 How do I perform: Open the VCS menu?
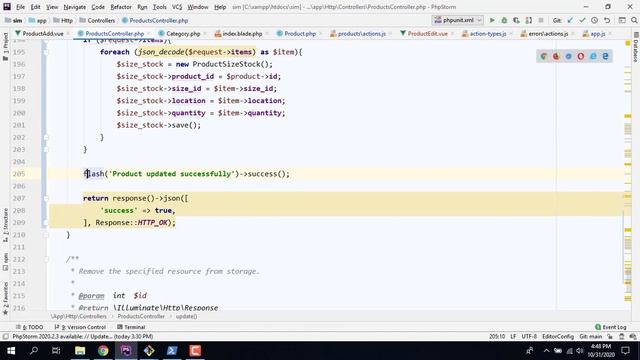(177, 7)
